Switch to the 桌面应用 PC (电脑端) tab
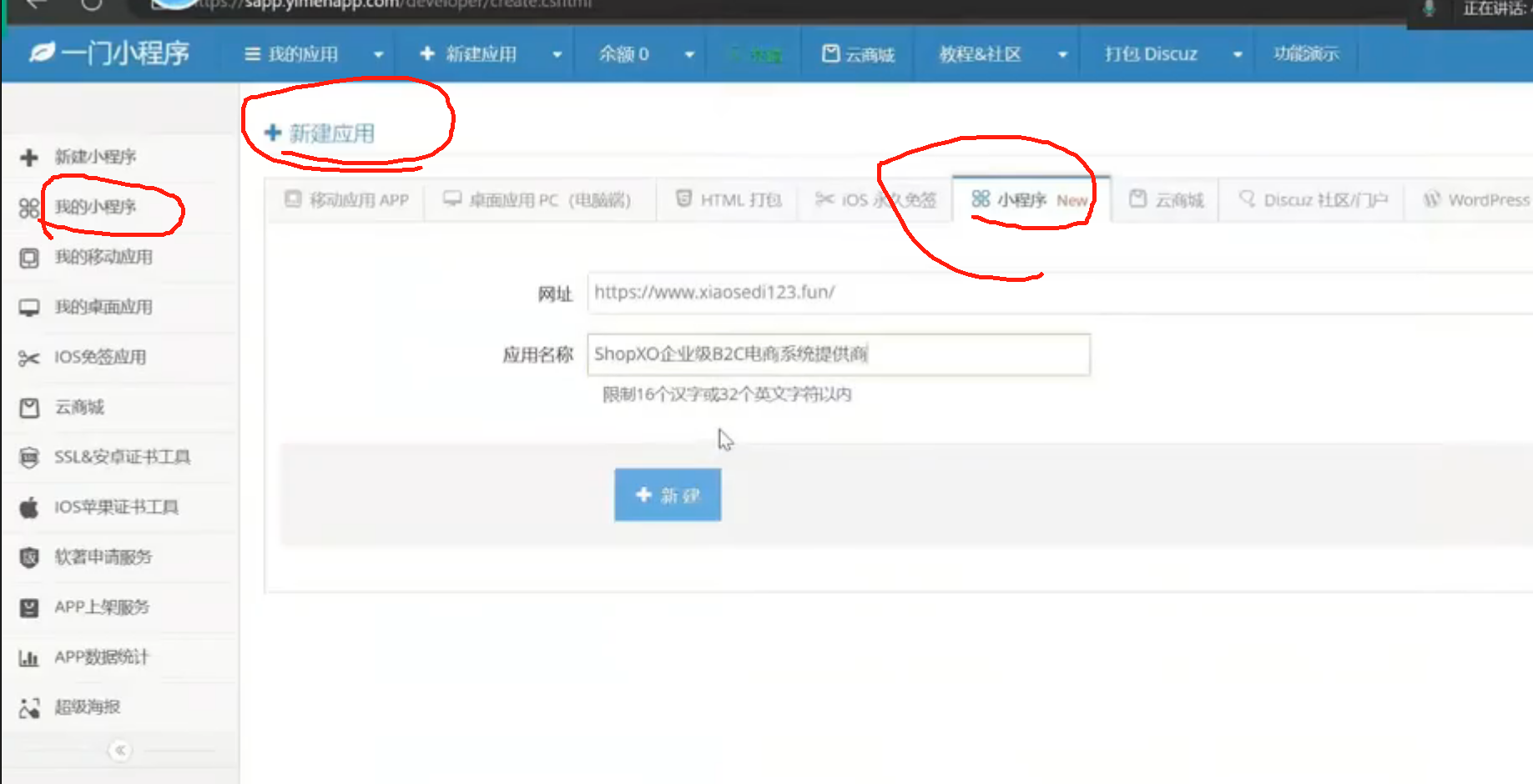Viewport: 1533px width, 784px height. coord(539,200)
